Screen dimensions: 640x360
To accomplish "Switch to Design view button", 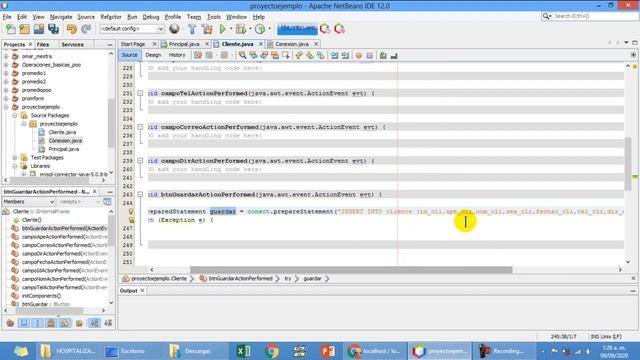I will click(x=153, y=55).
